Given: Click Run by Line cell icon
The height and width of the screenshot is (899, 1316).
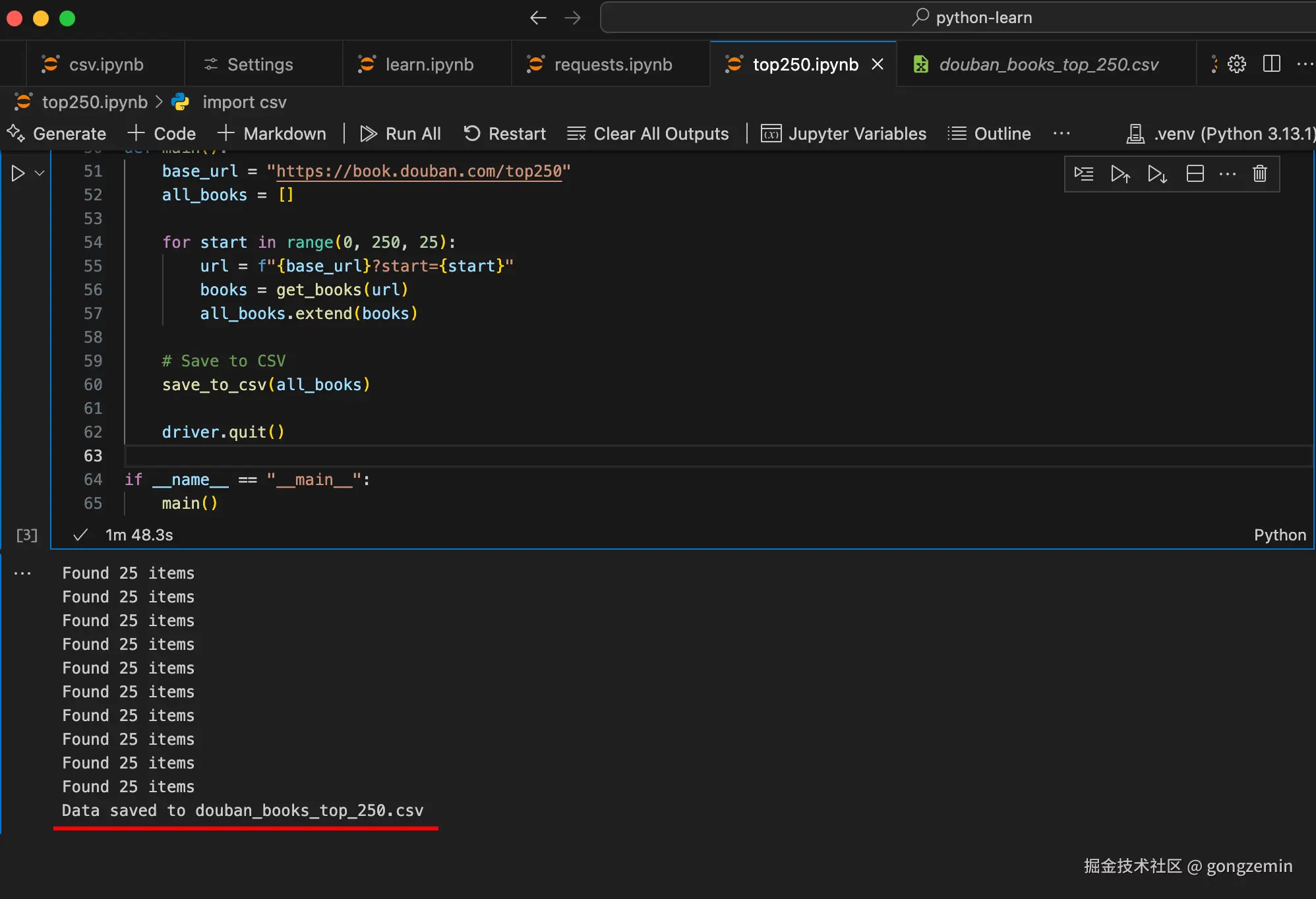Looking at the screenshot, I should 1083,173.
